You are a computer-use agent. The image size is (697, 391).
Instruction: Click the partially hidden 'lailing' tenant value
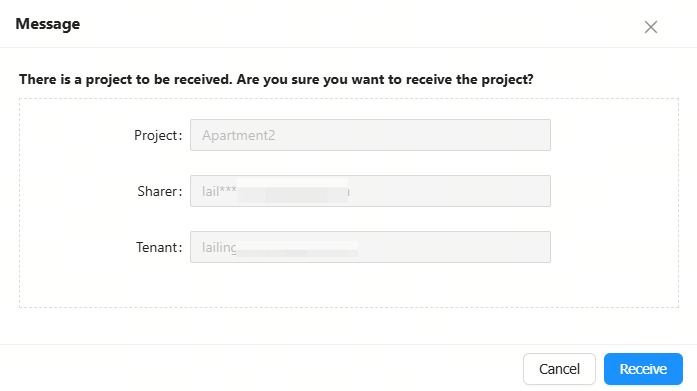point(219,247)
